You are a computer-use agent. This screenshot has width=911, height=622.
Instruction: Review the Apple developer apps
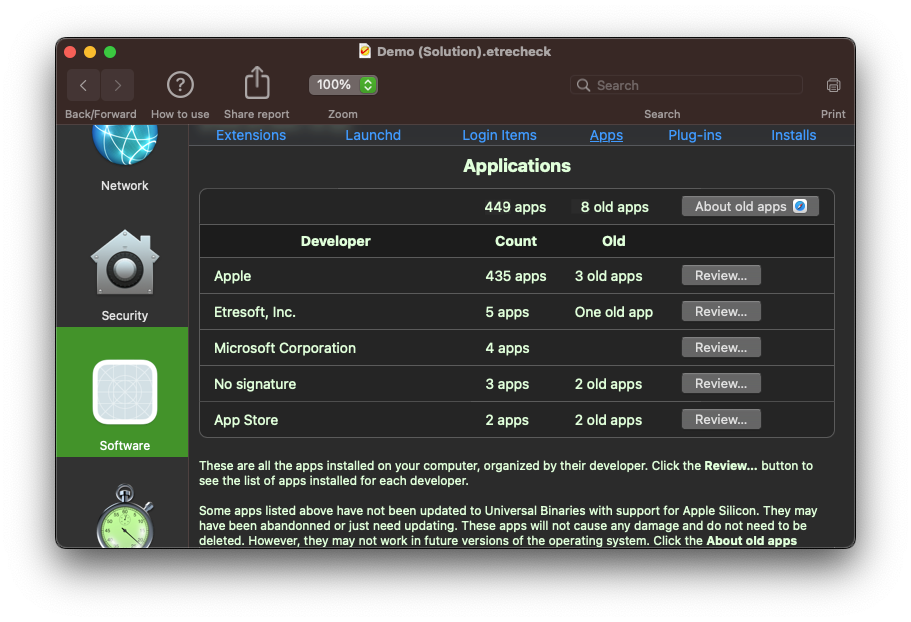[721, 275]
